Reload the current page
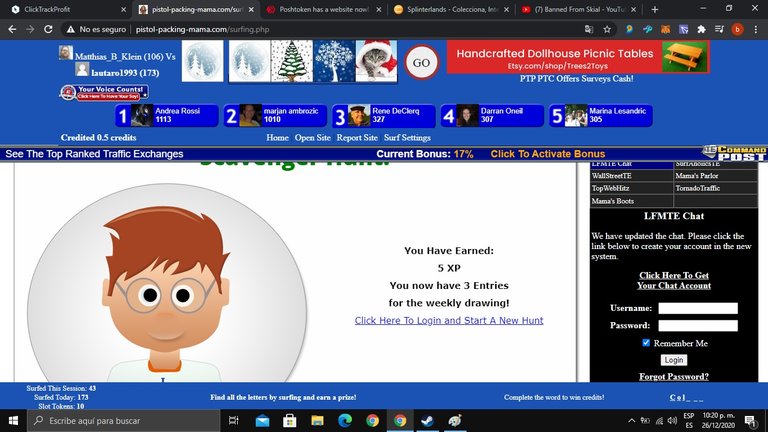The image size is (768, 432). point(48,29)
